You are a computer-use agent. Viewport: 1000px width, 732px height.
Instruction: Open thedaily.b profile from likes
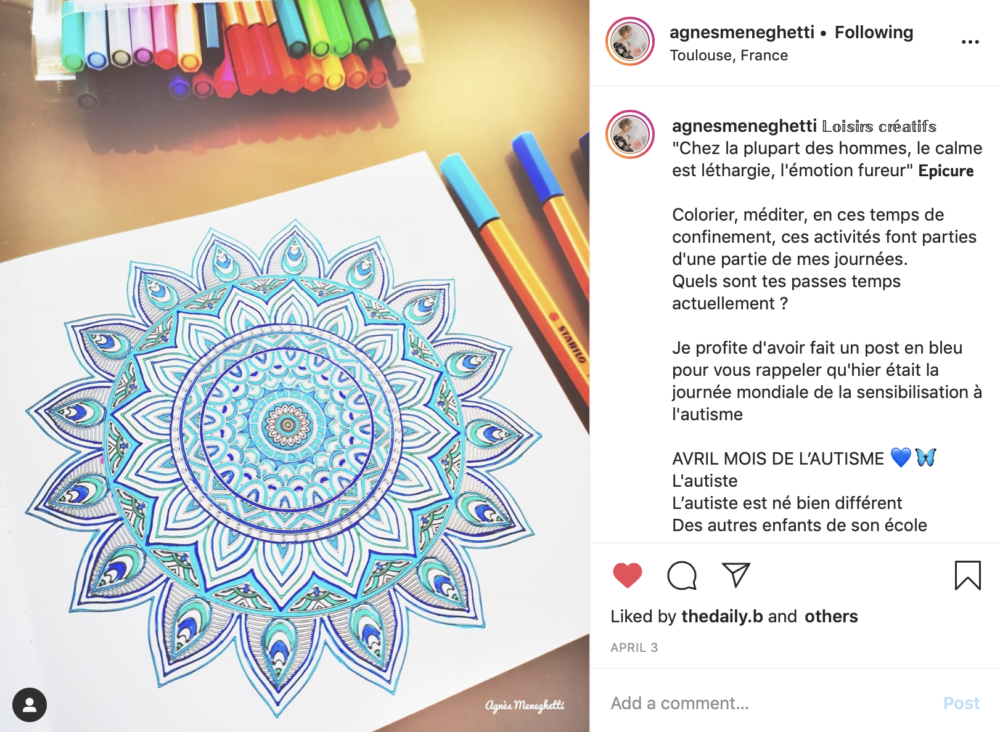pos(722,616)
